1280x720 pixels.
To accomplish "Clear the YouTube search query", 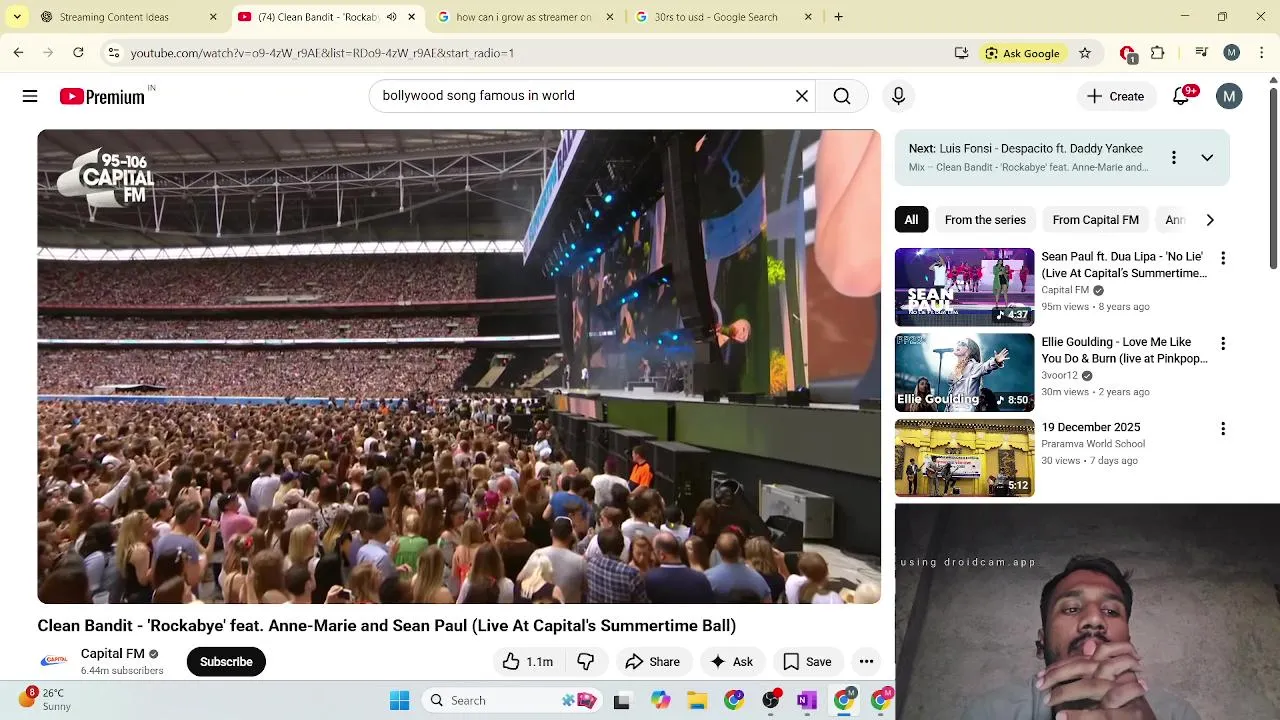I will click(802, 96).
